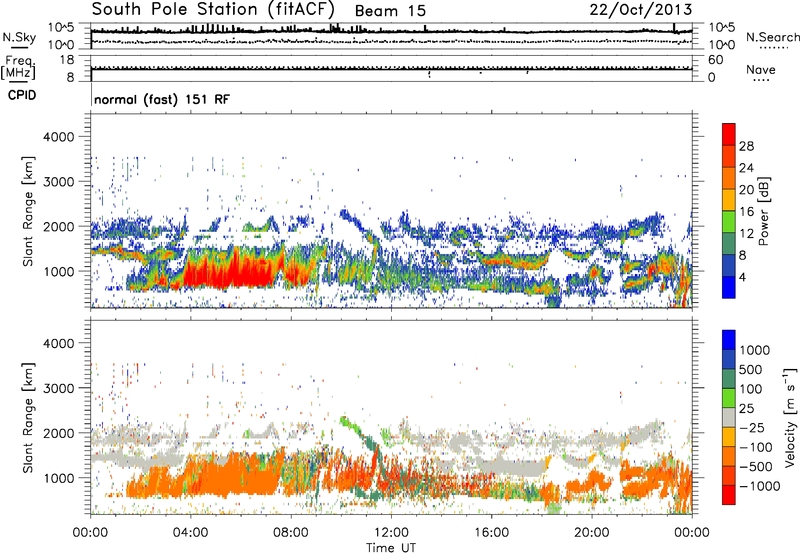Click the '12:00' time axis label
The height and width of the screenshot is (554, 800).
[x=391, y=533]
